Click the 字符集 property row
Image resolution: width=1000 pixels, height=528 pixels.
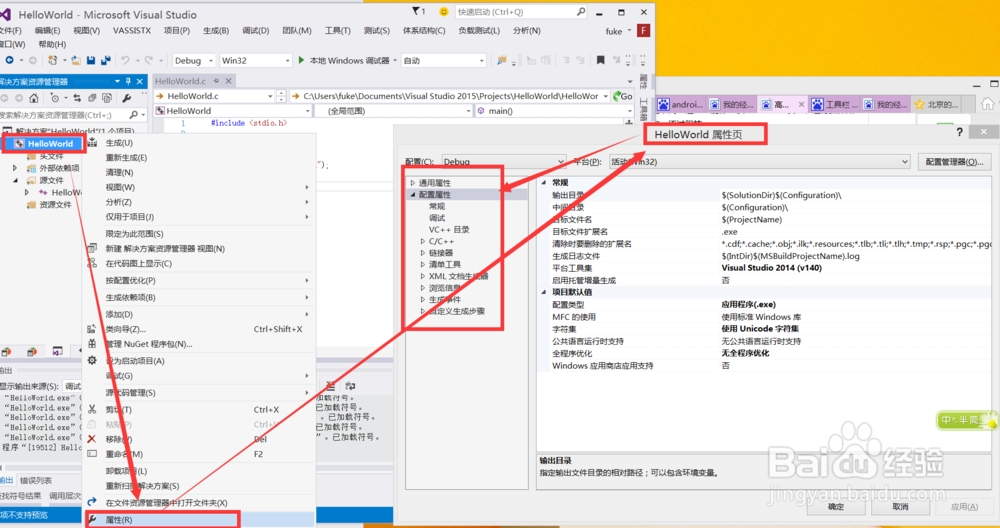(x=769, y=329)
